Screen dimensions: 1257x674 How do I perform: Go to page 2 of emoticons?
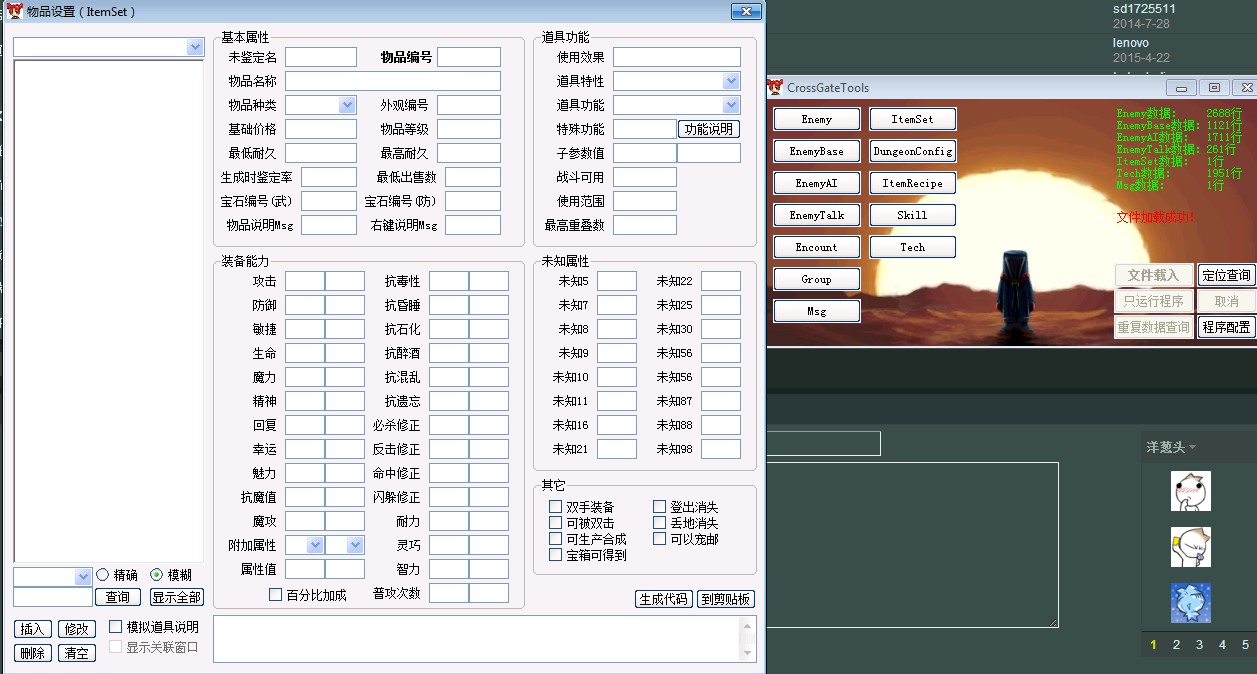click(1176, 645)
